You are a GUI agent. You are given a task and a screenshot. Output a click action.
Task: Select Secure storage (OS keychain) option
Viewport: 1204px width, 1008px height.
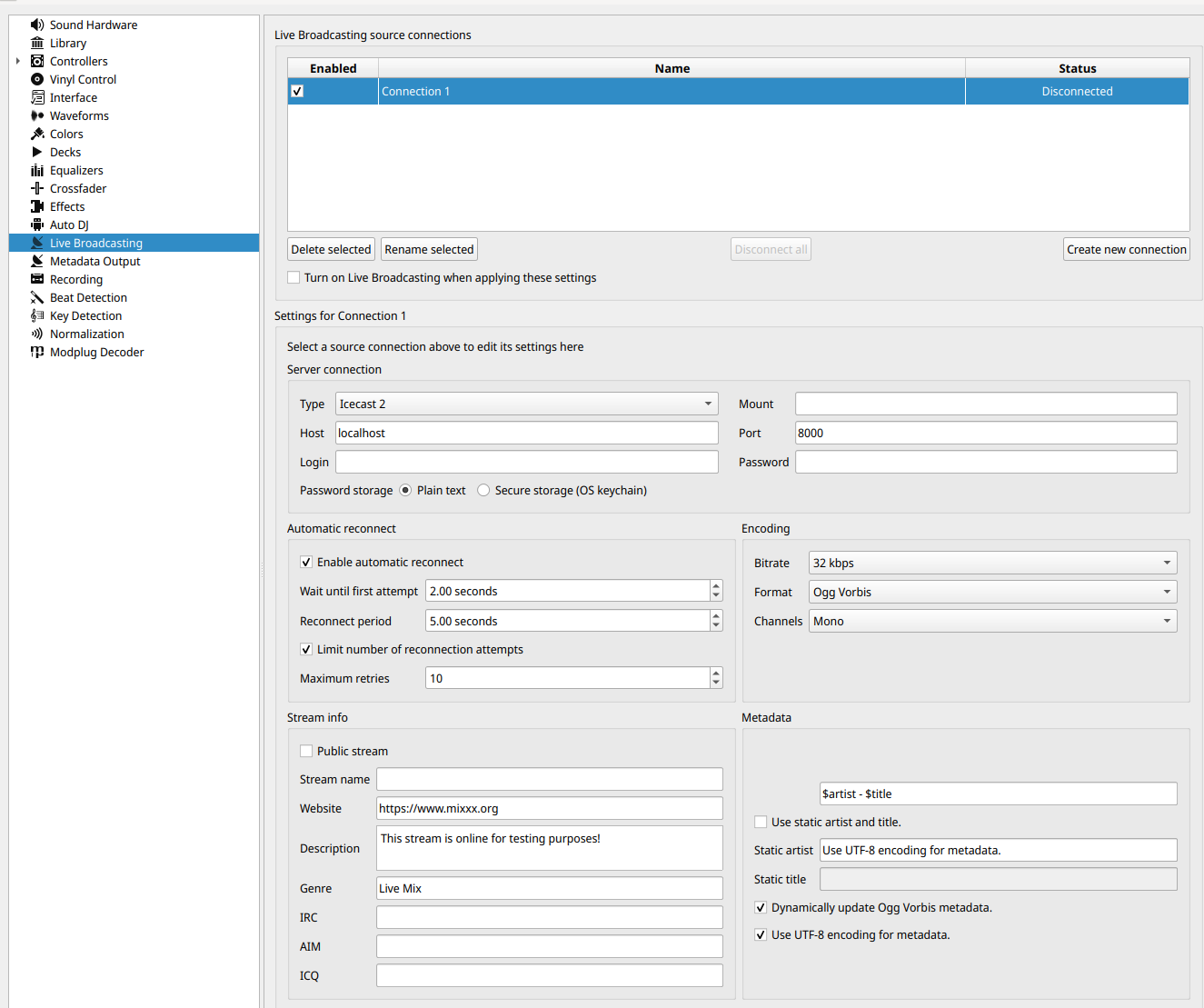(483, 490)
